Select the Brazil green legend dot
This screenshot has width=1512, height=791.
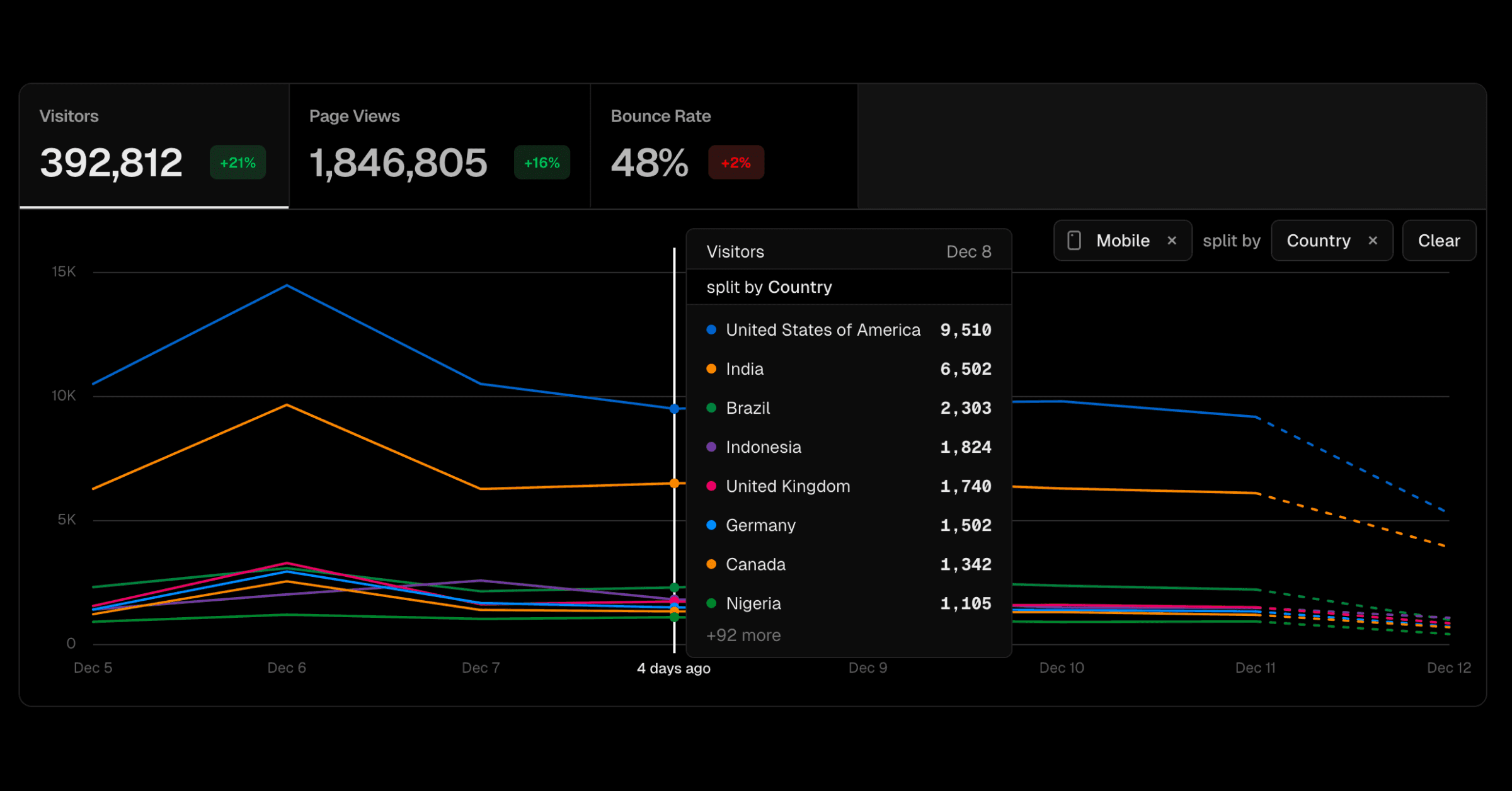[x=711, y=407]
